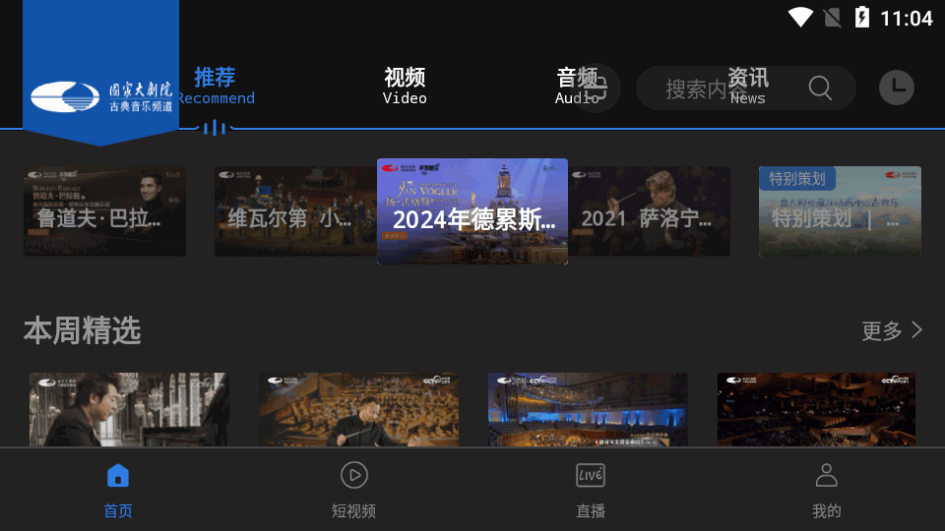Open the 特别策划 banner card
The image size is (945, 531).
(840, 212)
